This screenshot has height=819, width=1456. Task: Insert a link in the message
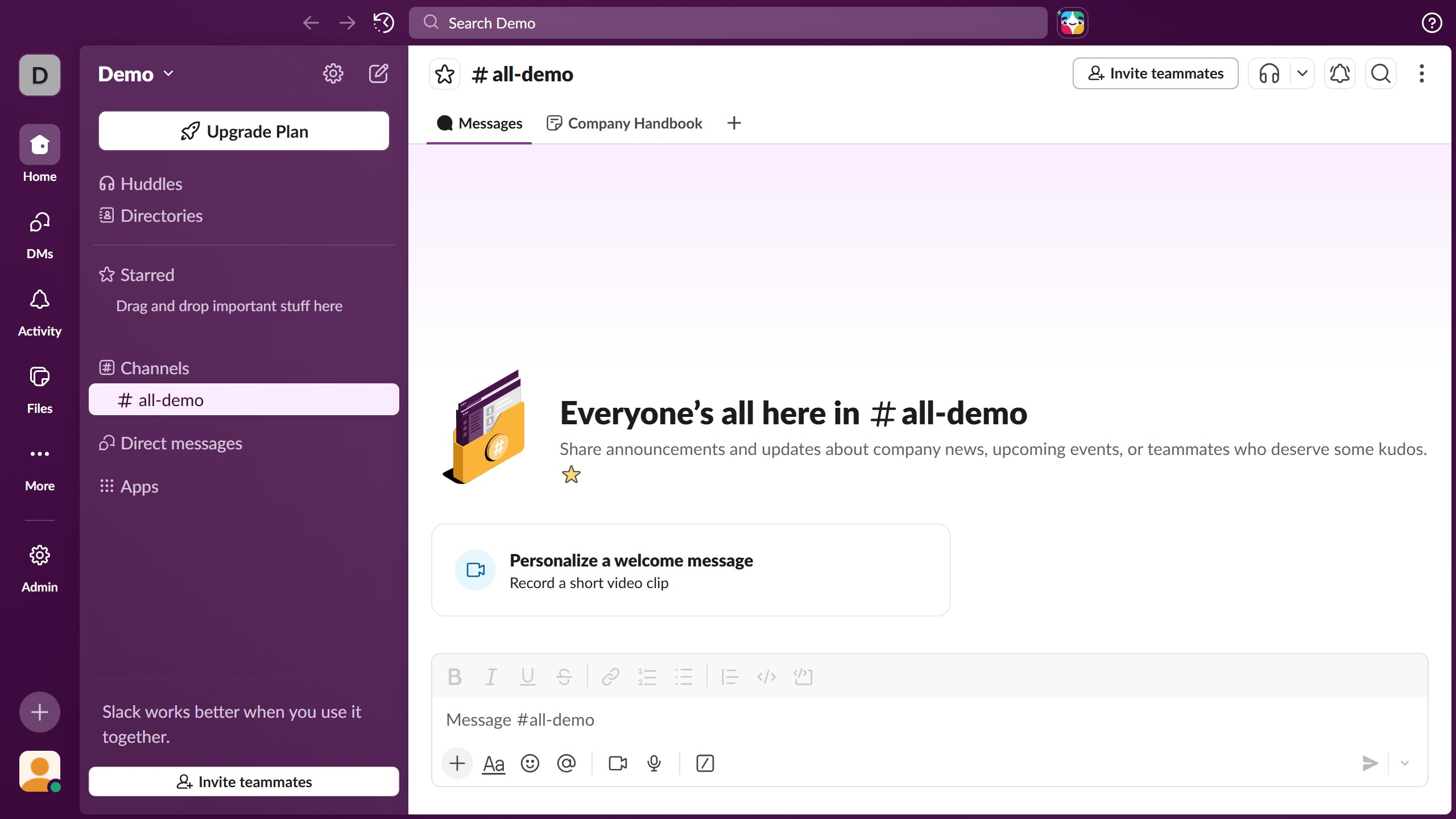610,677
